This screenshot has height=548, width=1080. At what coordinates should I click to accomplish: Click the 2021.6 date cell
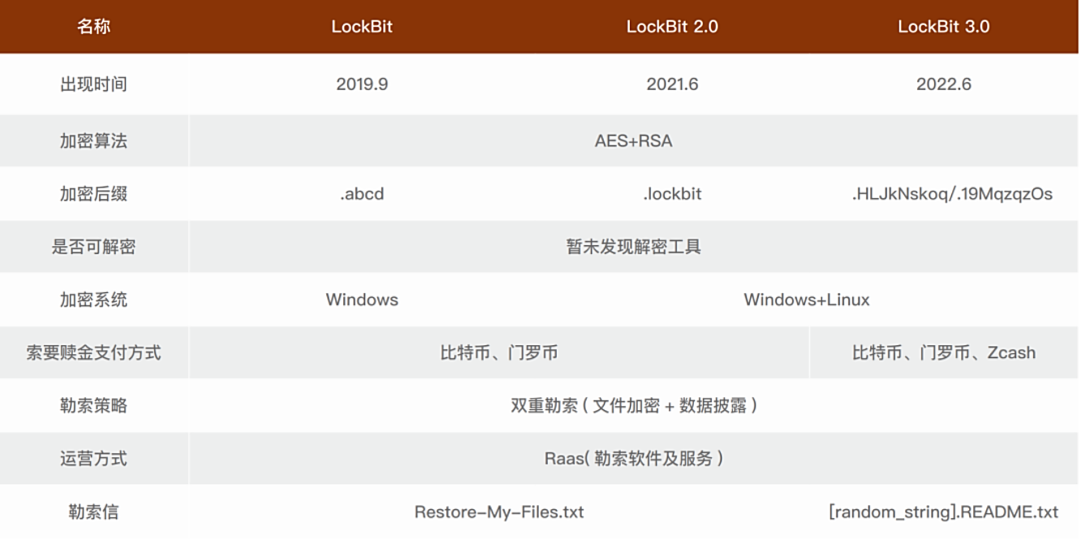(x=672, y=85)
